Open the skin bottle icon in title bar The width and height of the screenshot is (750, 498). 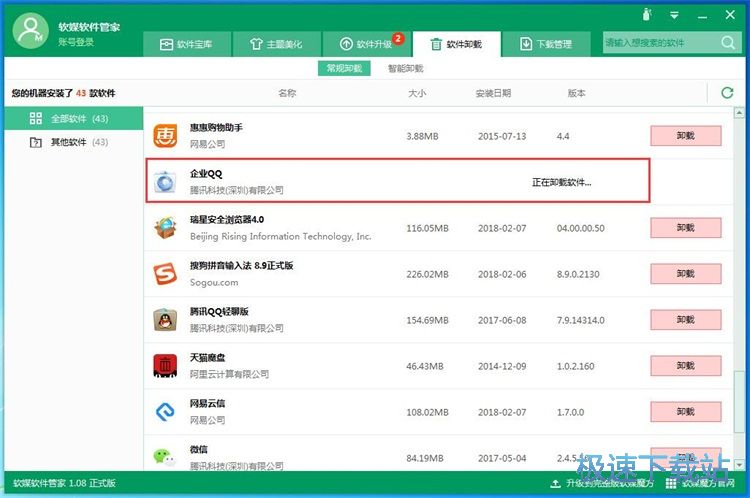(x=647, y=15)
